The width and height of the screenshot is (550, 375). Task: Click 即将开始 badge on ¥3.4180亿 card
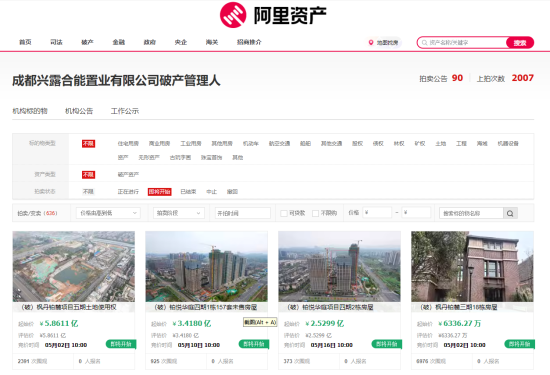pyautogui.click(x=254, y=344)
